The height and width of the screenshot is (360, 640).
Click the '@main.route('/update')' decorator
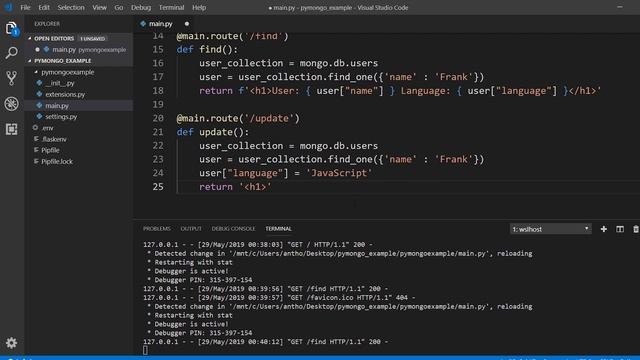(238, 118)
